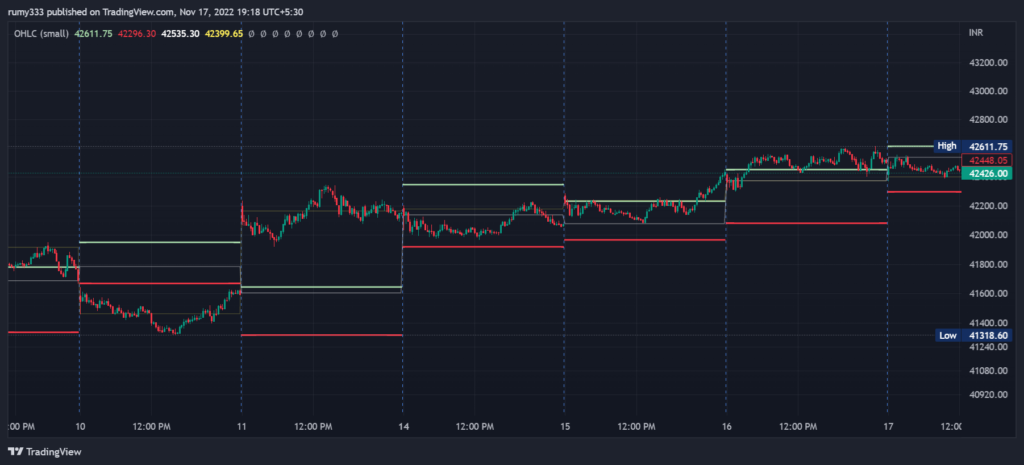
Task: Click the 43000.00 price axis label
Action: (989, 91)
